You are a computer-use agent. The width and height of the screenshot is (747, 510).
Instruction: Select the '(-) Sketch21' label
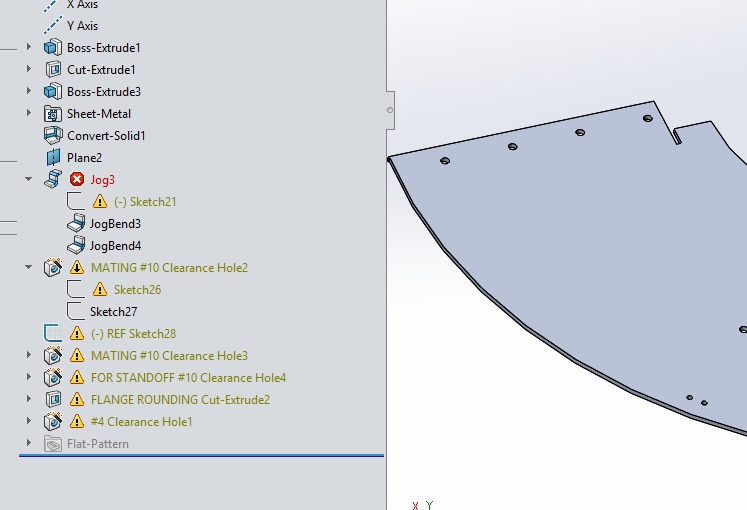coord(145,202)
